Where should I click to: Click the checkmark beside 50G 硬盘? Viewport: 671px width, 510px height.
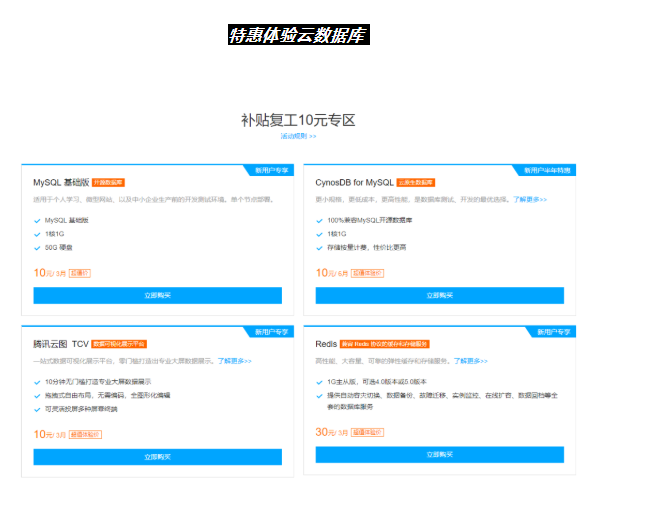(x=37, y=248)
